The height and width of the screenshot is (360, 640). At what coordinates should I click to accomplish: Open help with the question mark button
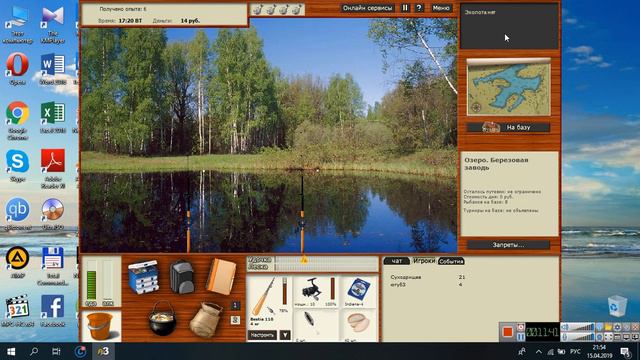pyautogui.click(x=419, y=8)
